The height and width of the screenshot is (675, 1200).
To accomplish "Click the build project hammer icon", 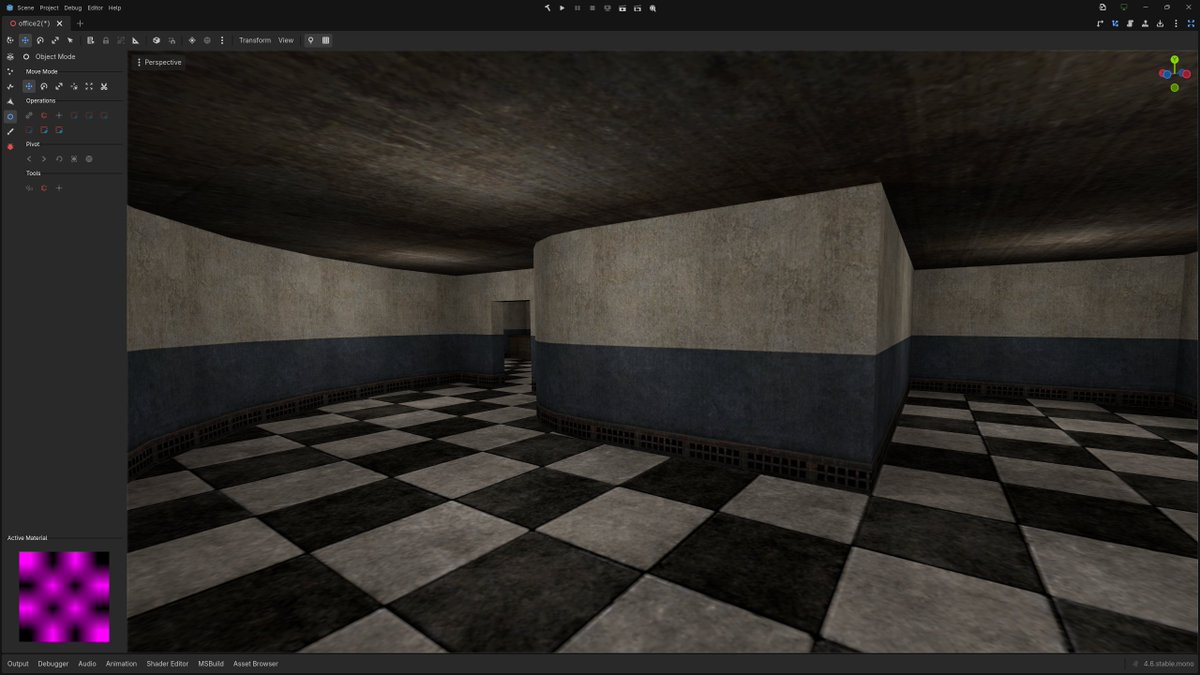I will click(x=548, y=8).
